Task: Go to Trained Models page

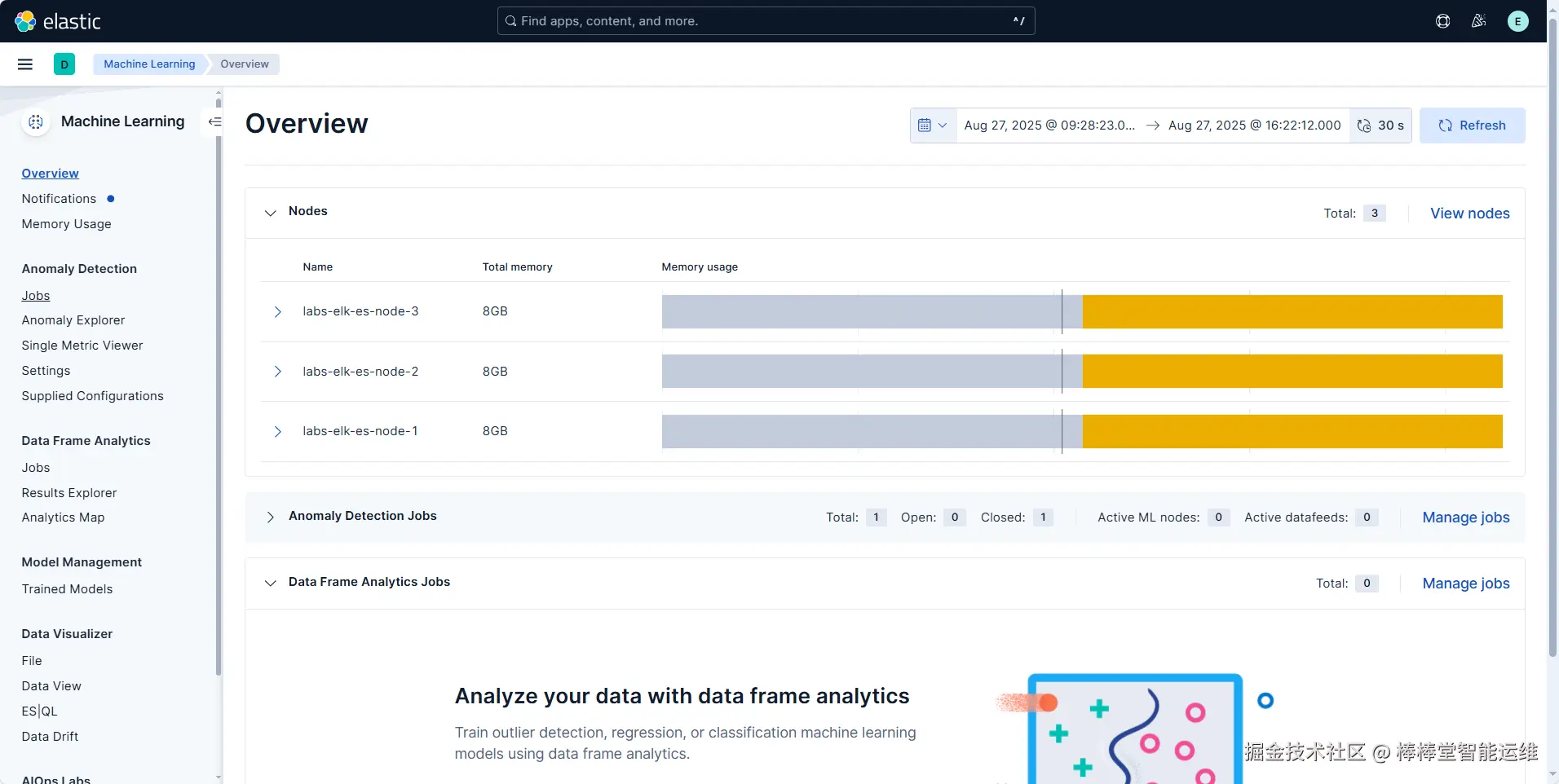Action: (67, 589)
